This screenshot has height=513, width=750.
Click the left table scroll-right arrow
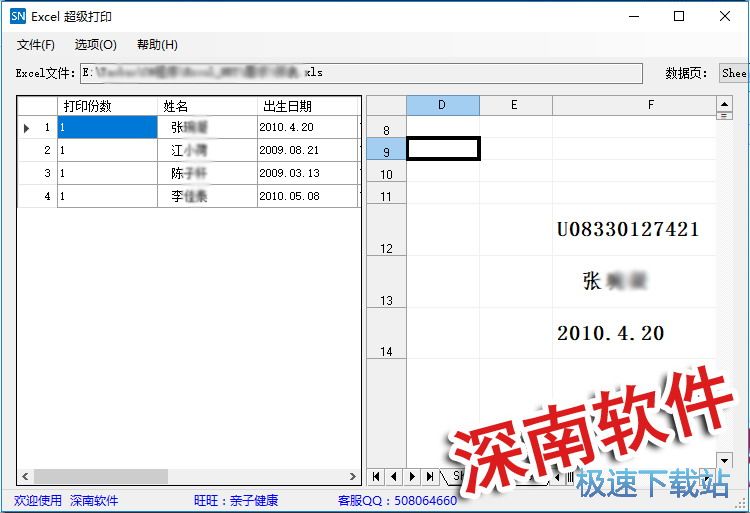pyautogui.click(x=353, y=477)
